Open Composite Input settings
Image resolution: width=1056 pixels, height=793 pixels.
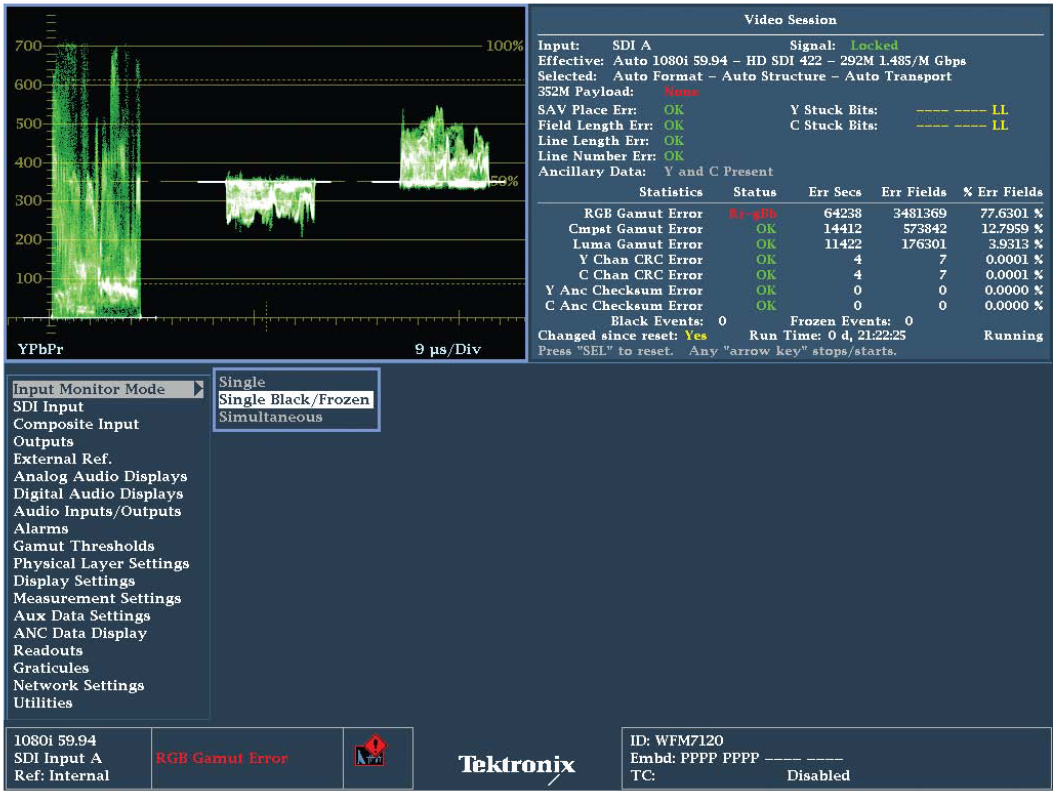click(x=76, y=424)
